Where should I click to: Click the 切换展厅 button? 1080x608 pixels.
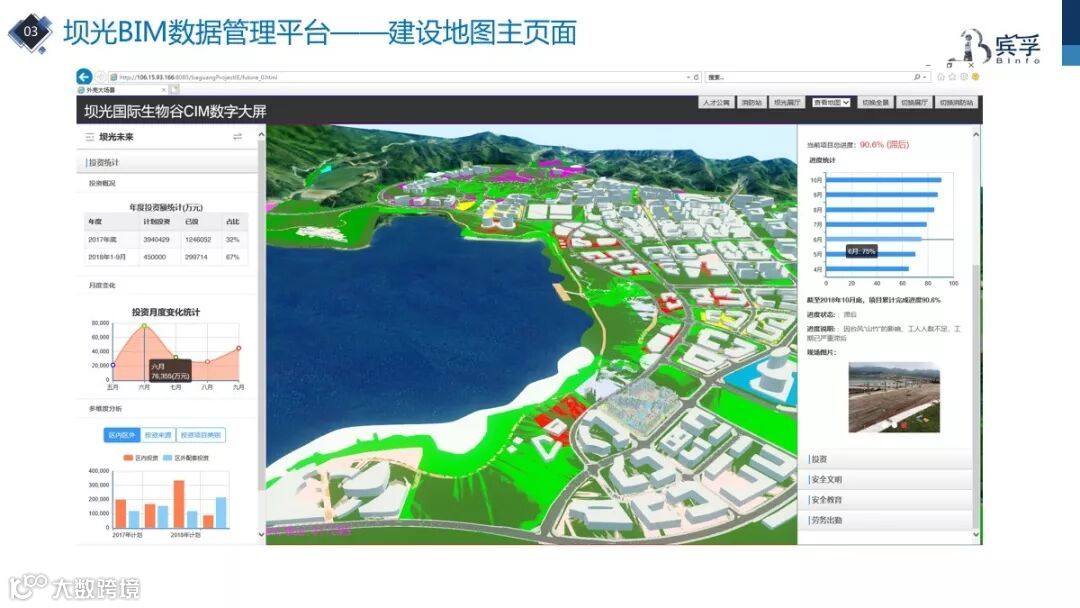(913, 103)
